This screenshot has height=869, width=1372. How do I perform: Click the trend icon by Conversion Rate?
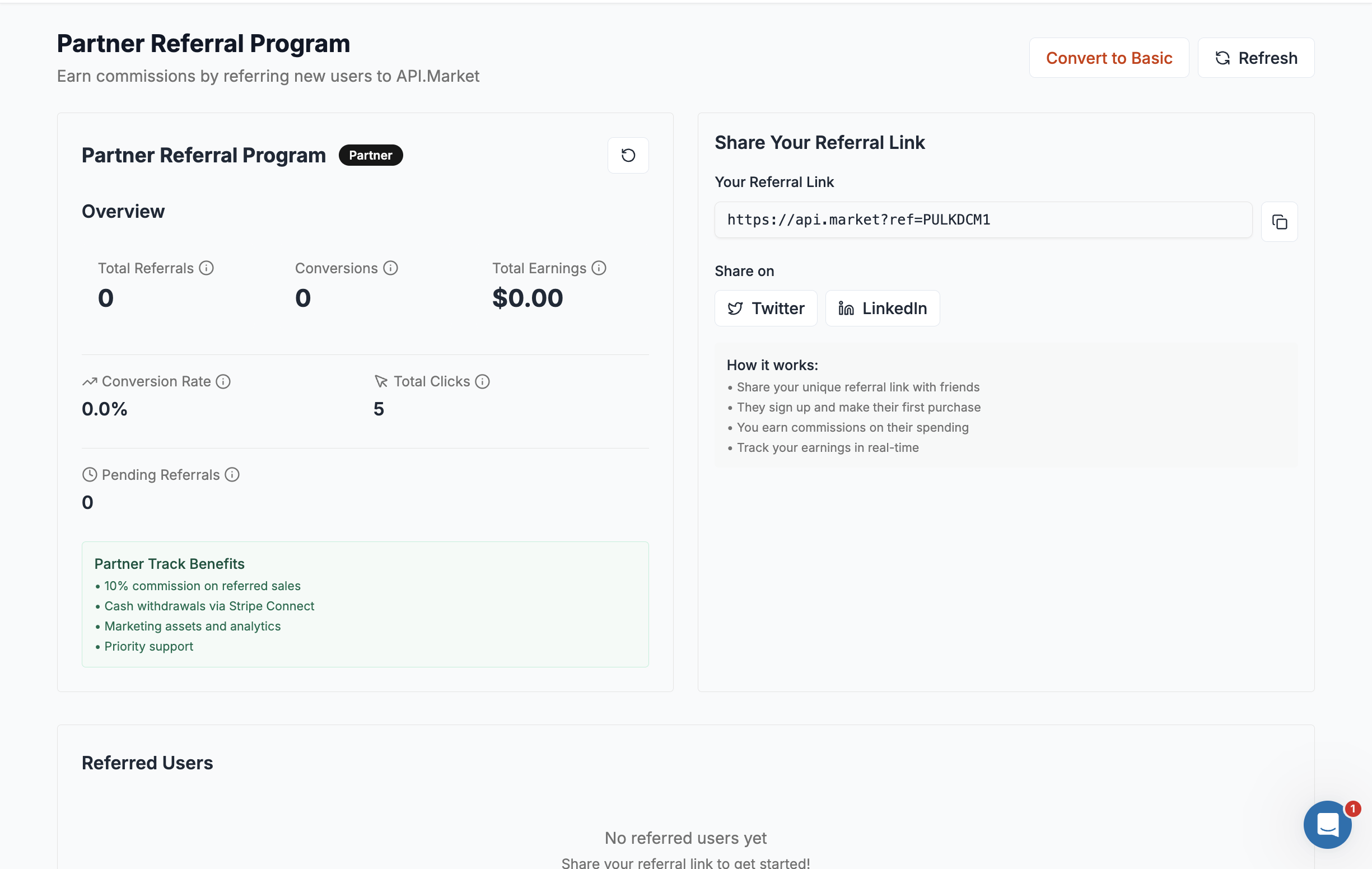point(90,381)
